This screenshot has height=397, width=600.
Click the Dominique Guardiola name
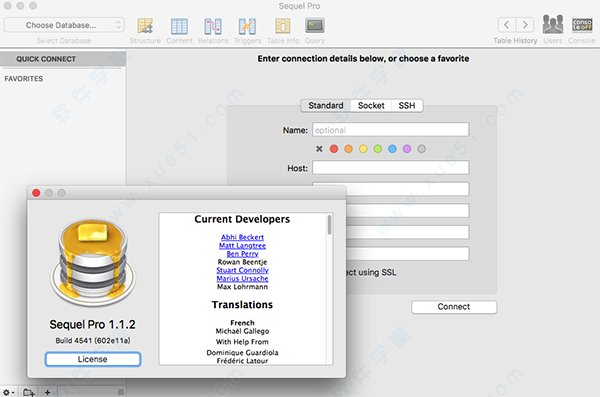[x=242, y=353]
